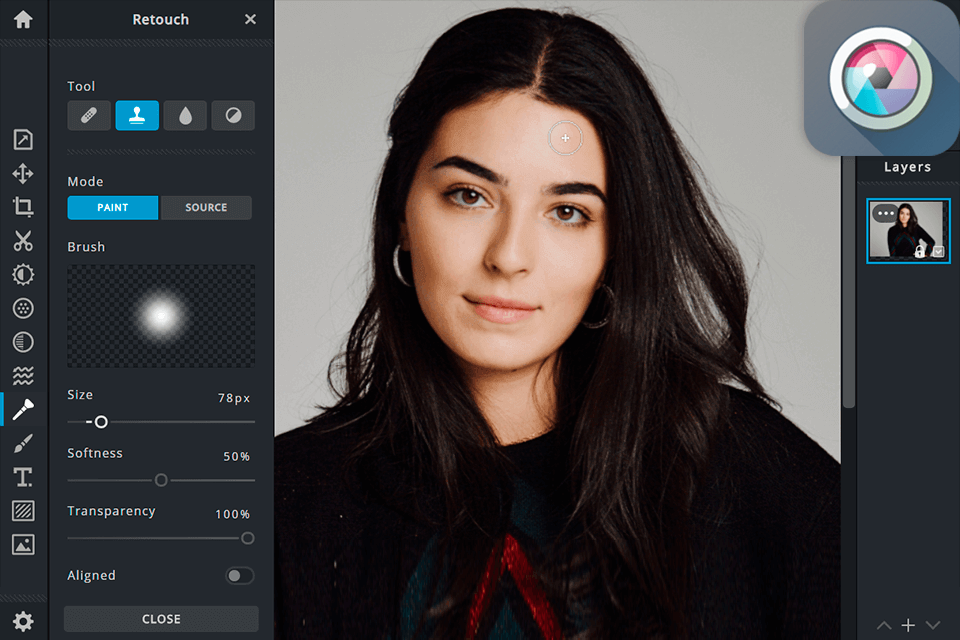Open the Add image tool
This screenshot has height=640, width=960.
pos(23,544)
